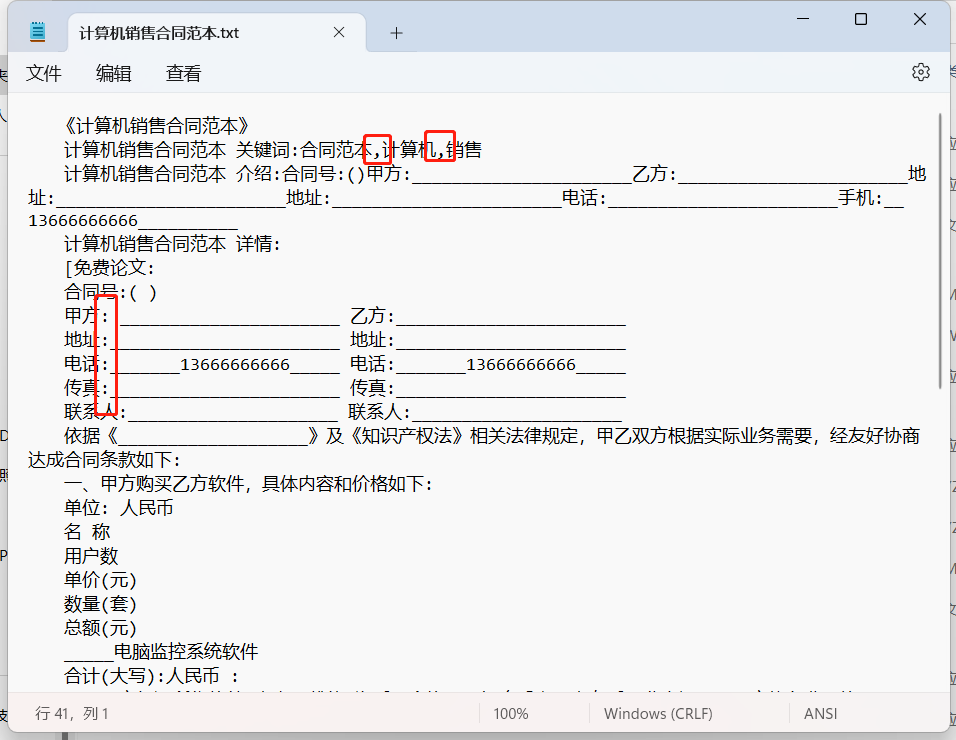Open the 文件 menu
This screenshot has width=956, height=740.
[x=43, y=74]
